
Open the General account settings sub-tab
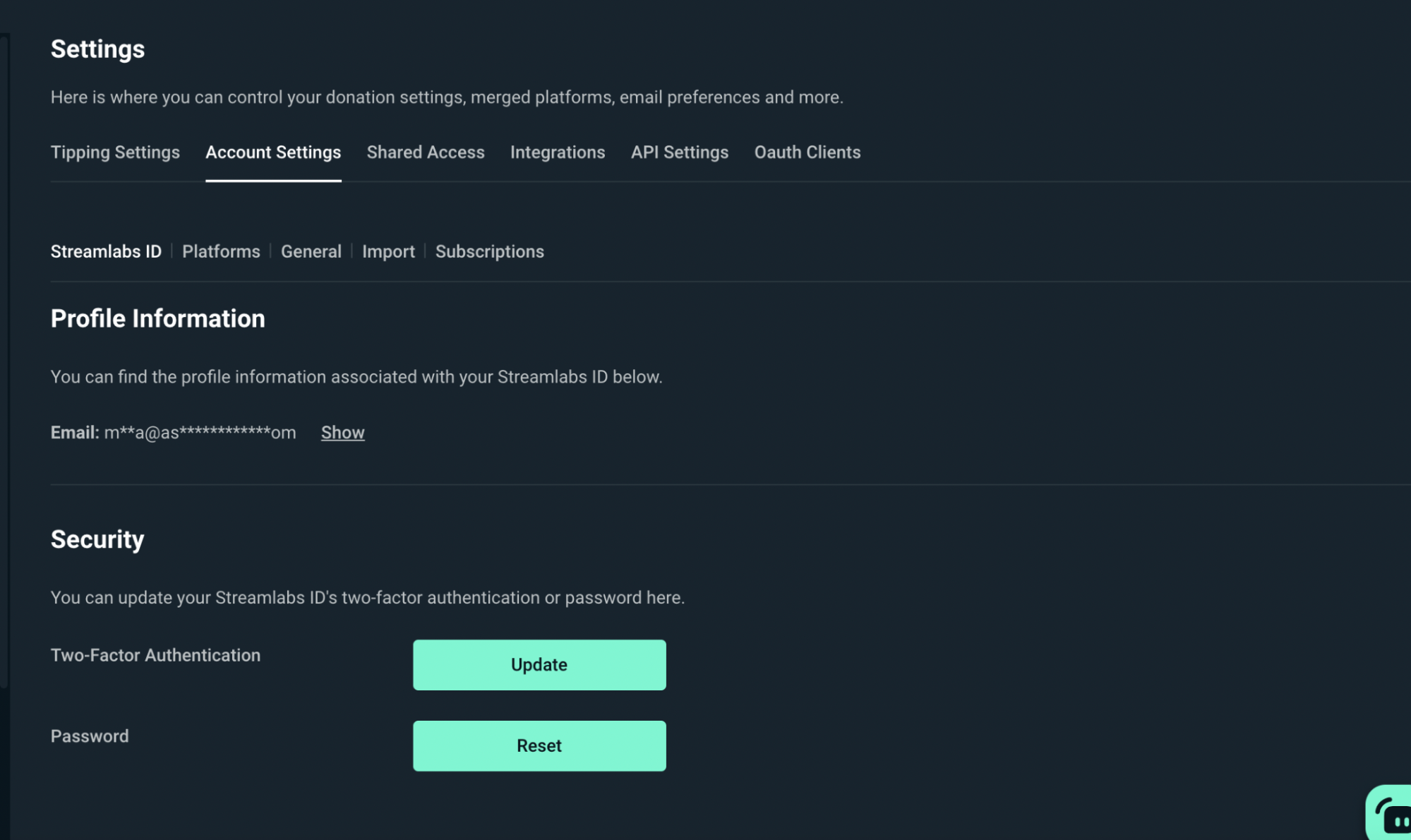coord(311,251)
